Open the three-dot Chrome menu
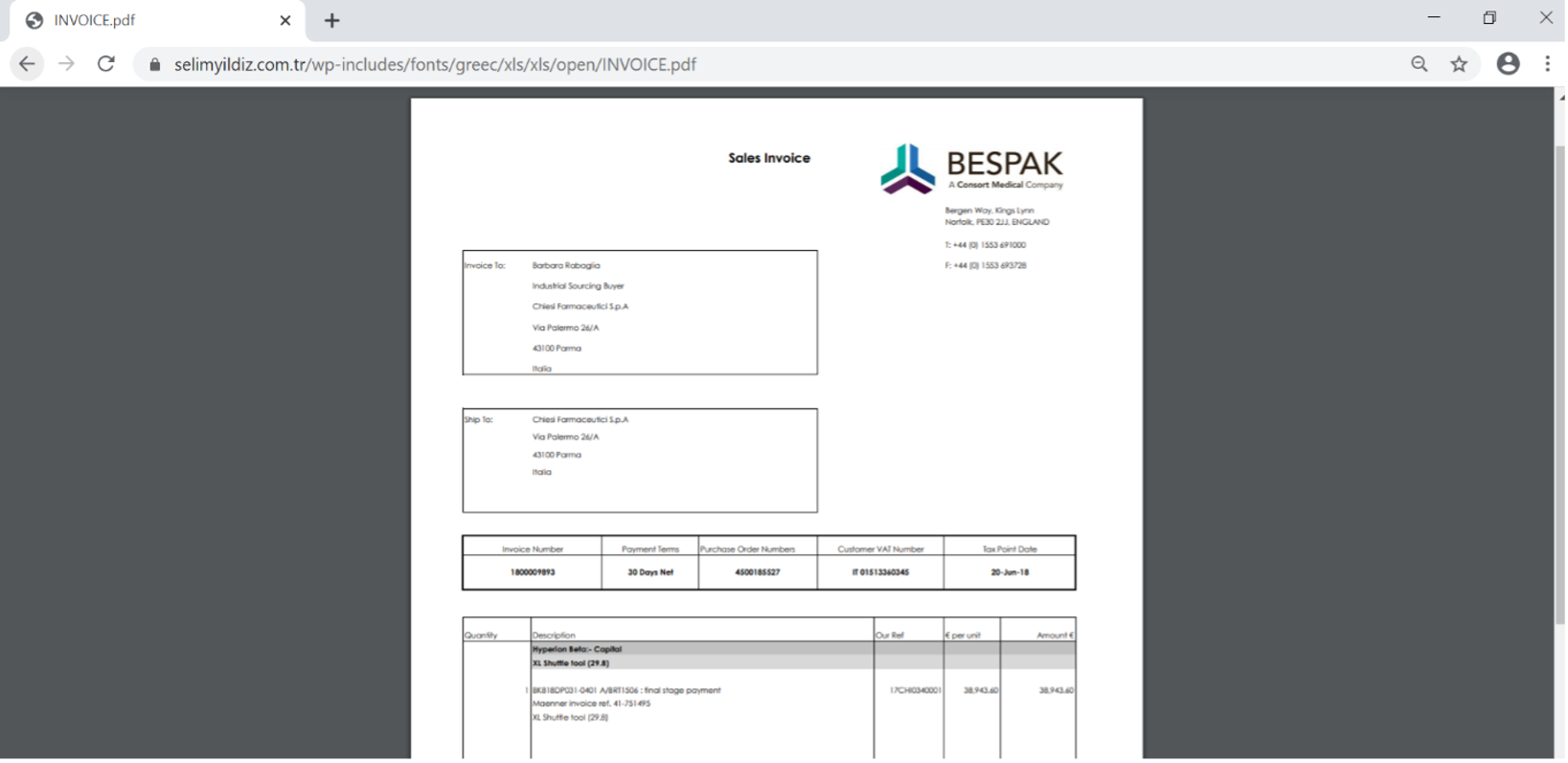The height and width of the screenshot is (763, 1568). (1547, 64)
